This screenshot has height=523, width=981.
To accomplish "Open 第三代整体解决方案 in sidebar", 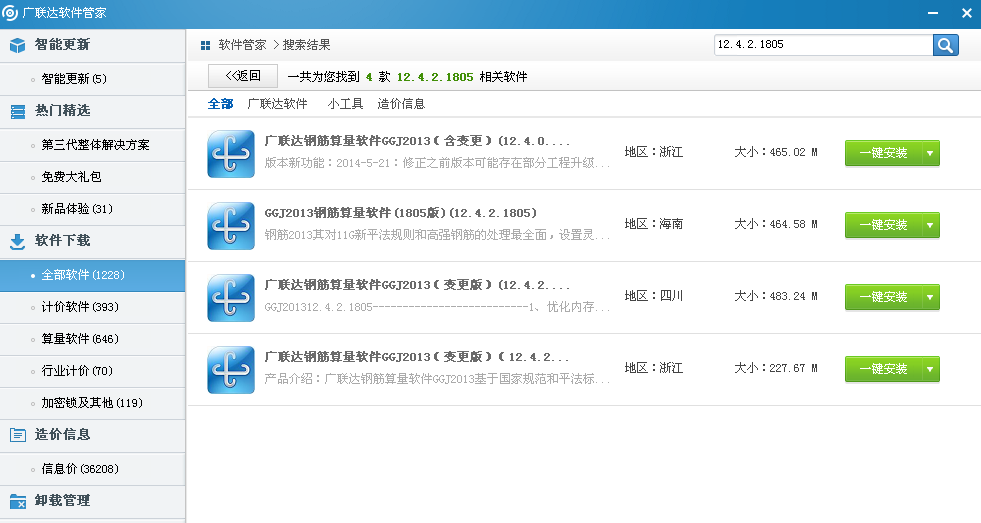I will [93, 145].
